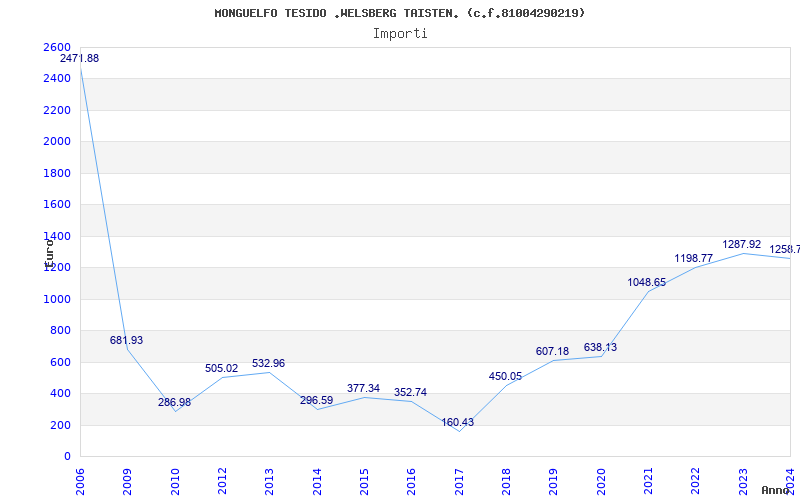The height and width of the screenshot is (500, 800).
Task: Click the 2400 y-axis value
Action: pos(57,79)
